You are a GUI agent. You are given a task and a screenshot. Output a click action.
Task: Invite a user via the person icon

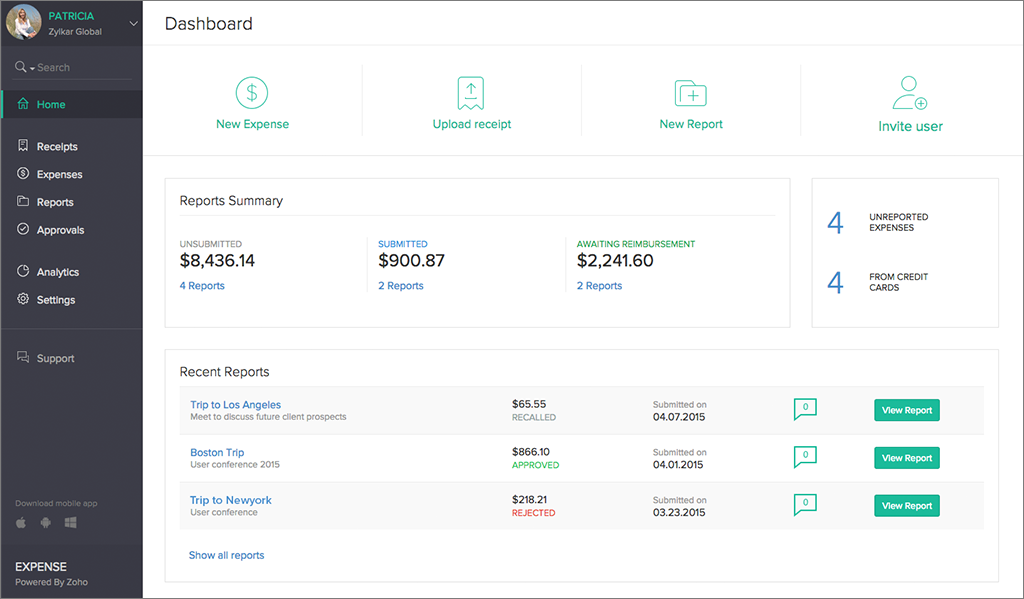pos(909,92)
